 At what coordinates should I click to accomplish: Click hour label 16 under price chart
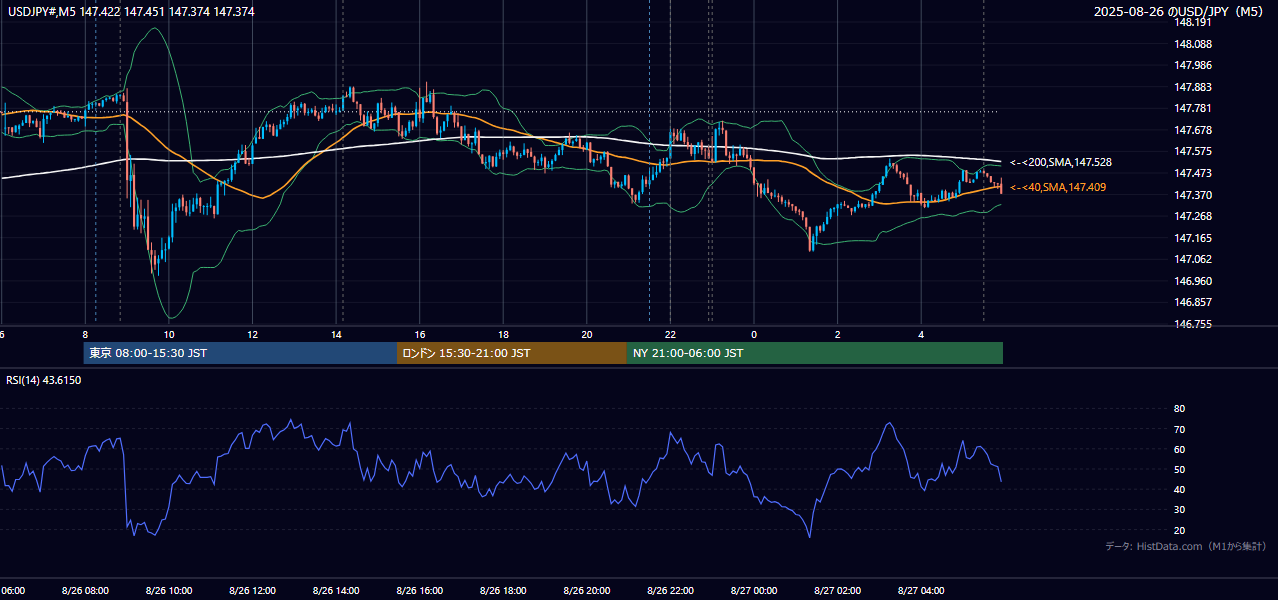point(420,334)
